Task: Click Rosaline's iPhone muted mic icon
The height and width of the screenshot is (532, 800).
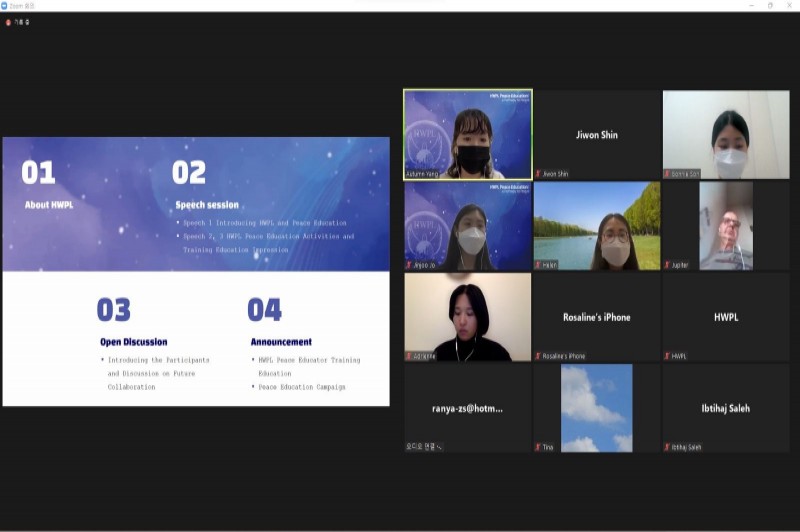Action: [539, 356]
